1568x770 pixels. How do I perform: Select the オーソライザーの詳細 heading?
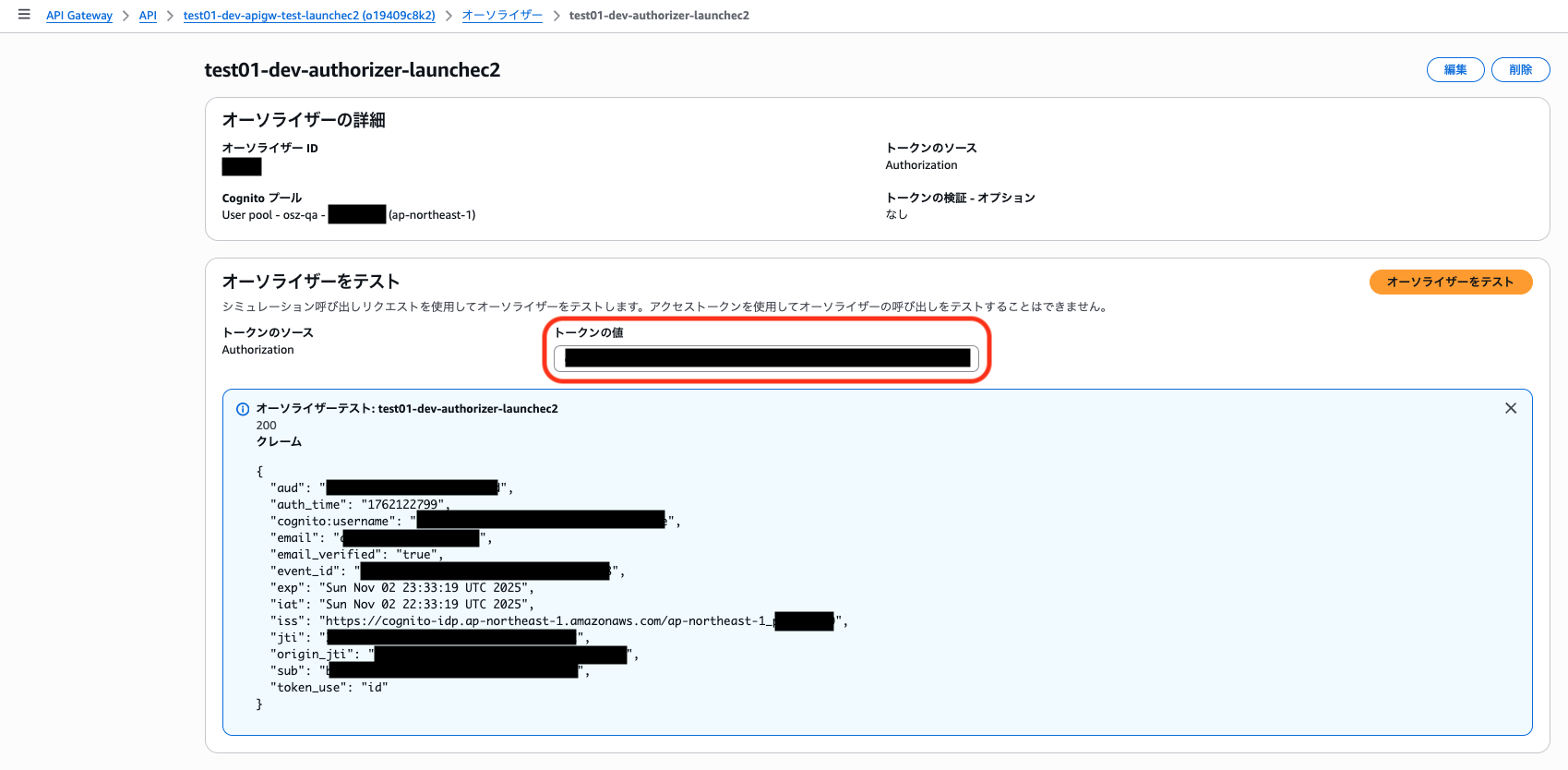pos(304,120)
